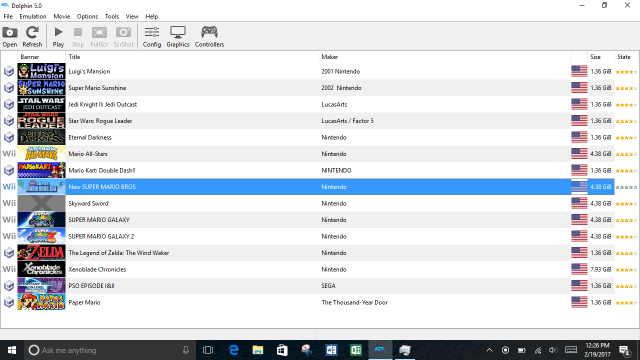Select Mario All-Stars title
The image size is (640, 360).
pyautogui.click(x=88, y=154)
